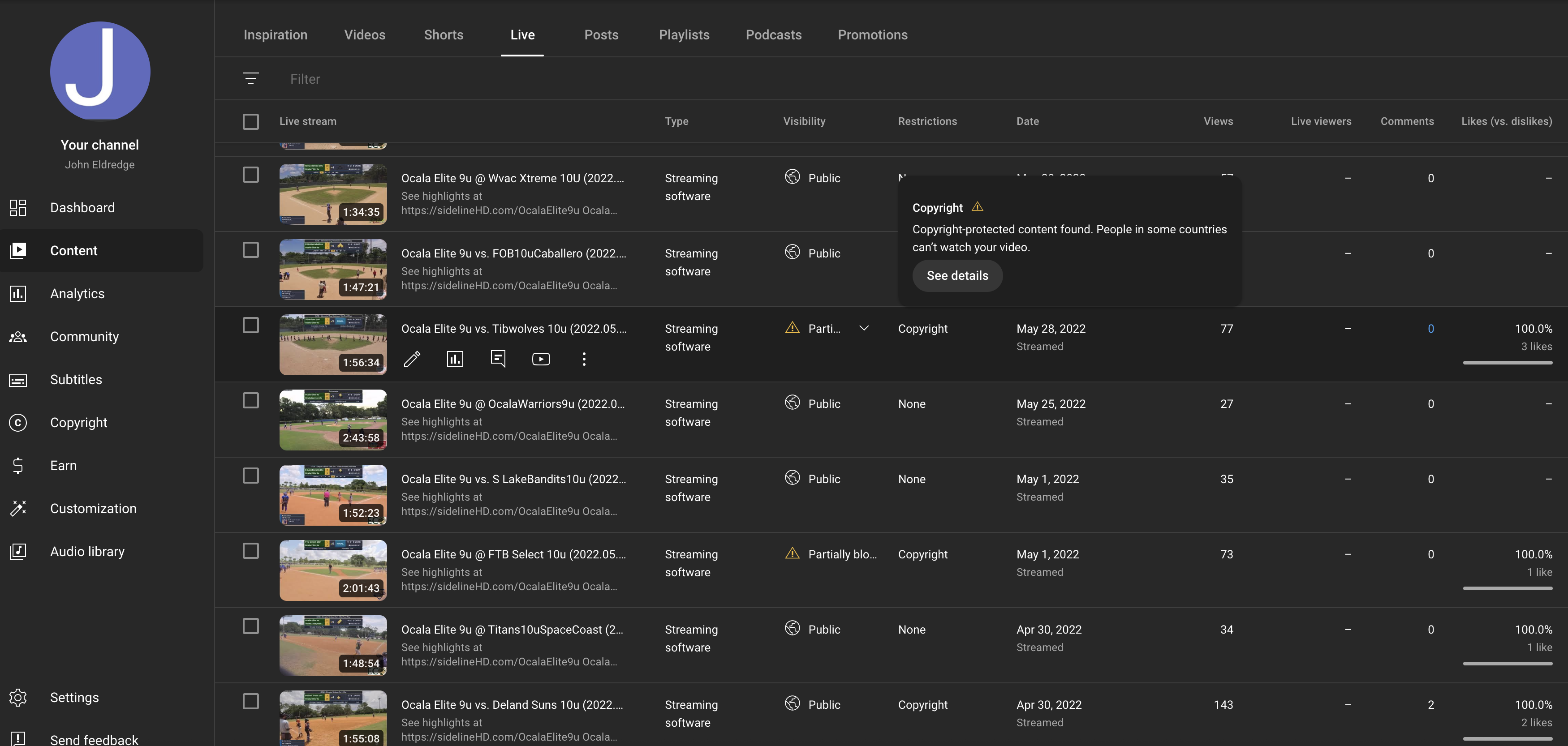Screen dimensions: 1568x746
Task: Click the filter lines icon
Action: (x=251, y=78)
